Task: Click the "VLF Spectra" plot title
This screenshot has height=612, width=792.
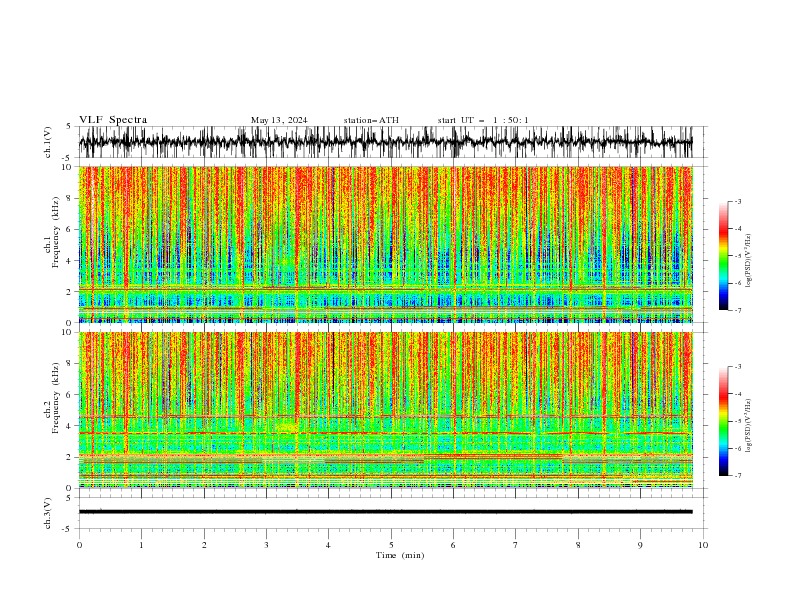Action: click(x=113, y=120)
